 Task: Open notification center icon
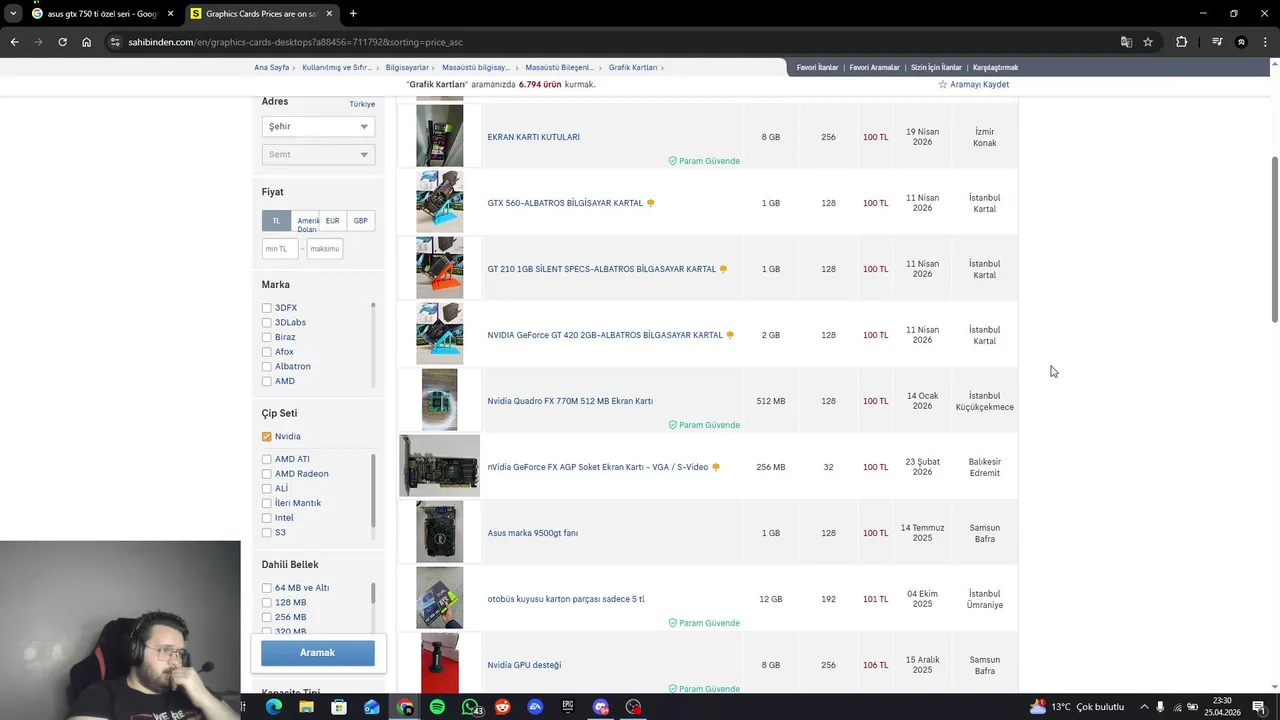coord(1259,707)
